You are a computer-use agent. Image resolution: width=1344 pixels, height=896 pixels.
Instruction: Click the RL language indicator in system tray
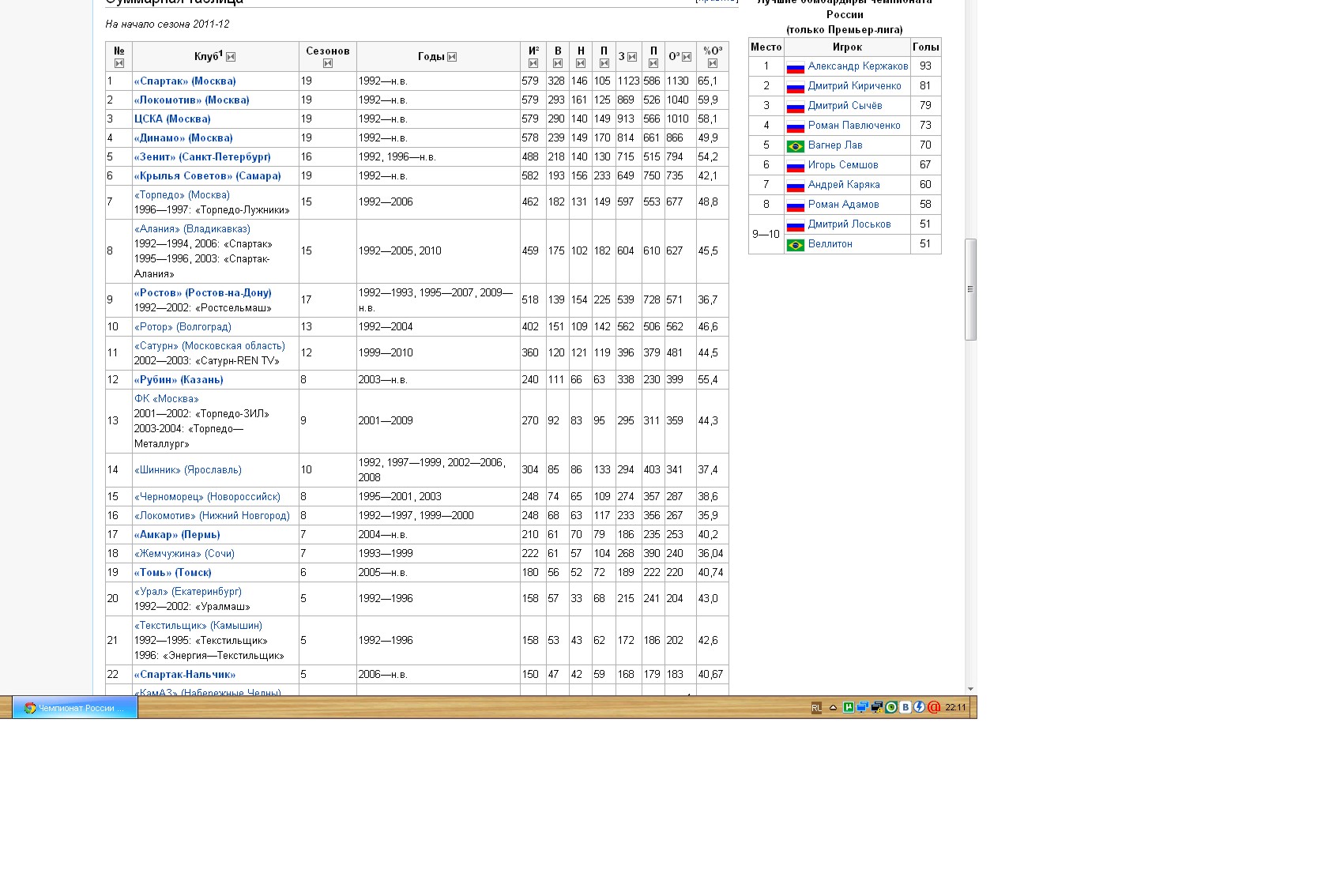(816, 708)
